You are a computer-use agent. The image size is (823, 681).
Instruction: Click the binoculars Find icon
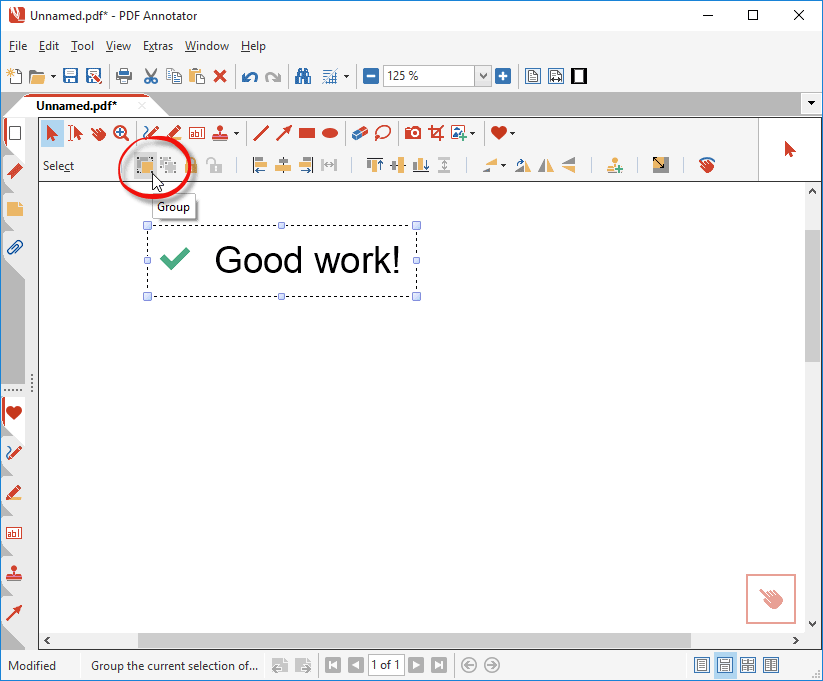(x=301, y=76)
